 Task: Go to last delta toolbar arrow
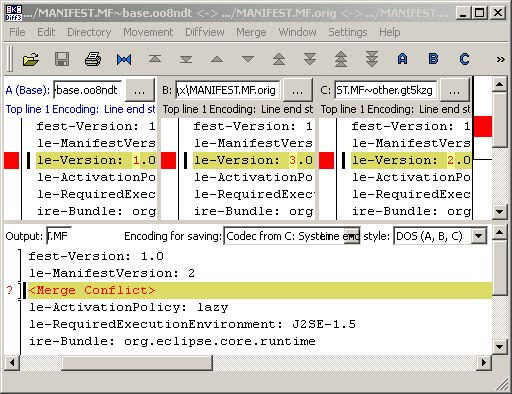coord(186,59)
